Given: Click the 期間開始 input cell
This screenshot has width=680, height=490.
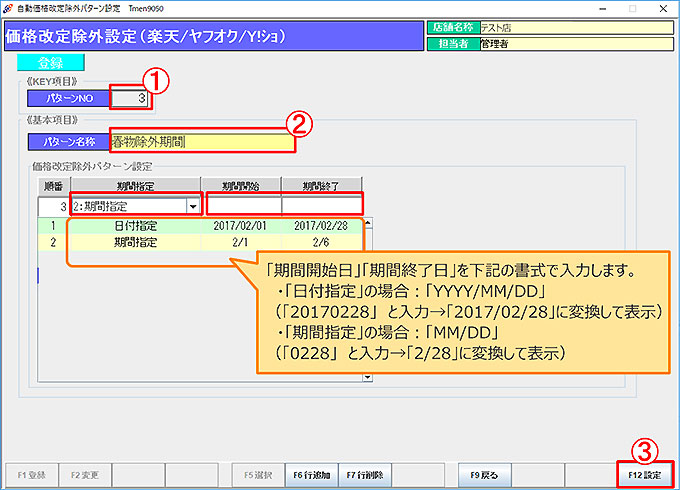Looking at the screenshot, I should tap(244, 206).
